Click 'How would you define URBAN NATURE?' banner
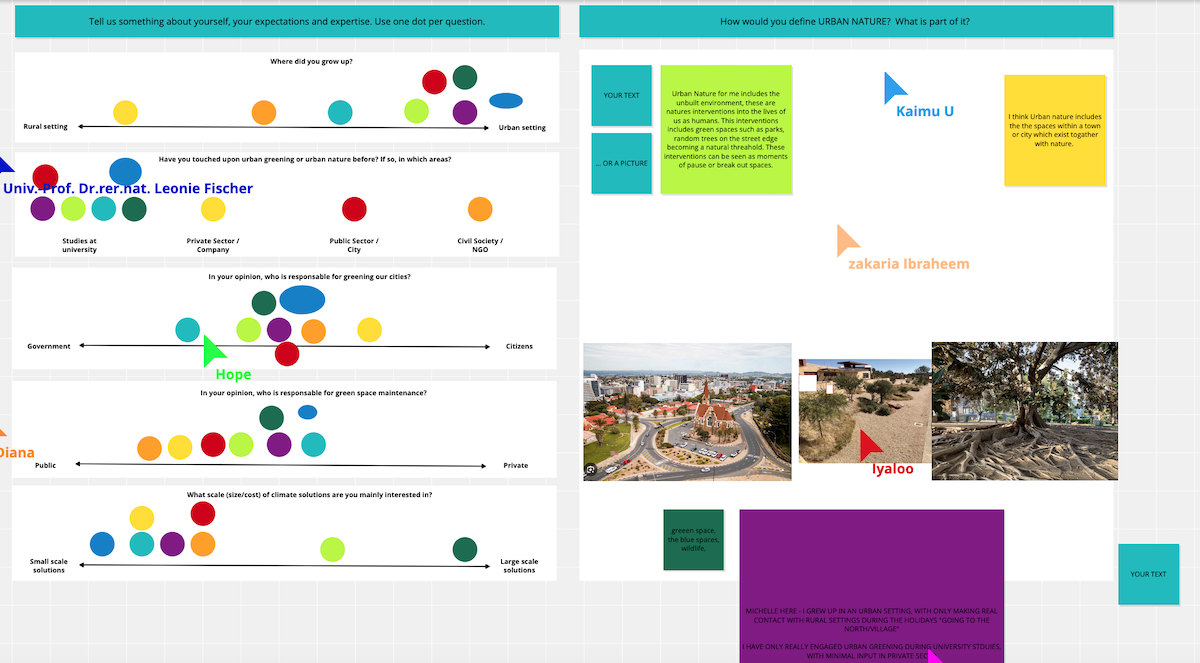This screenshot has height=663, width=1200. point(846,22)
